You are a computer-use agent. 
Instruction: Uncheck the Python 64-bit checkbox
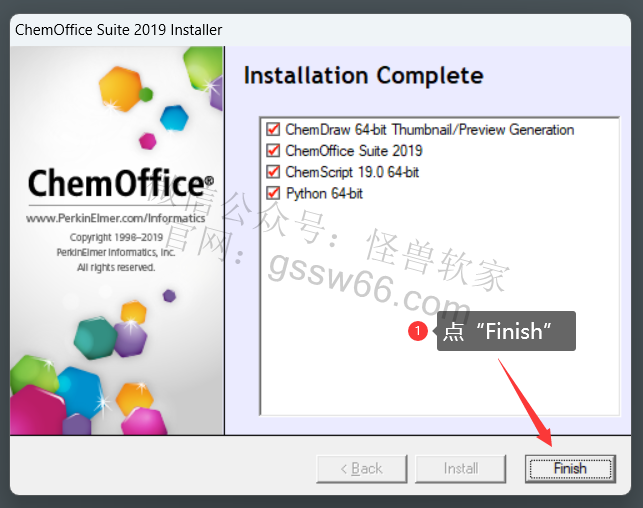(x=273, y=193)
